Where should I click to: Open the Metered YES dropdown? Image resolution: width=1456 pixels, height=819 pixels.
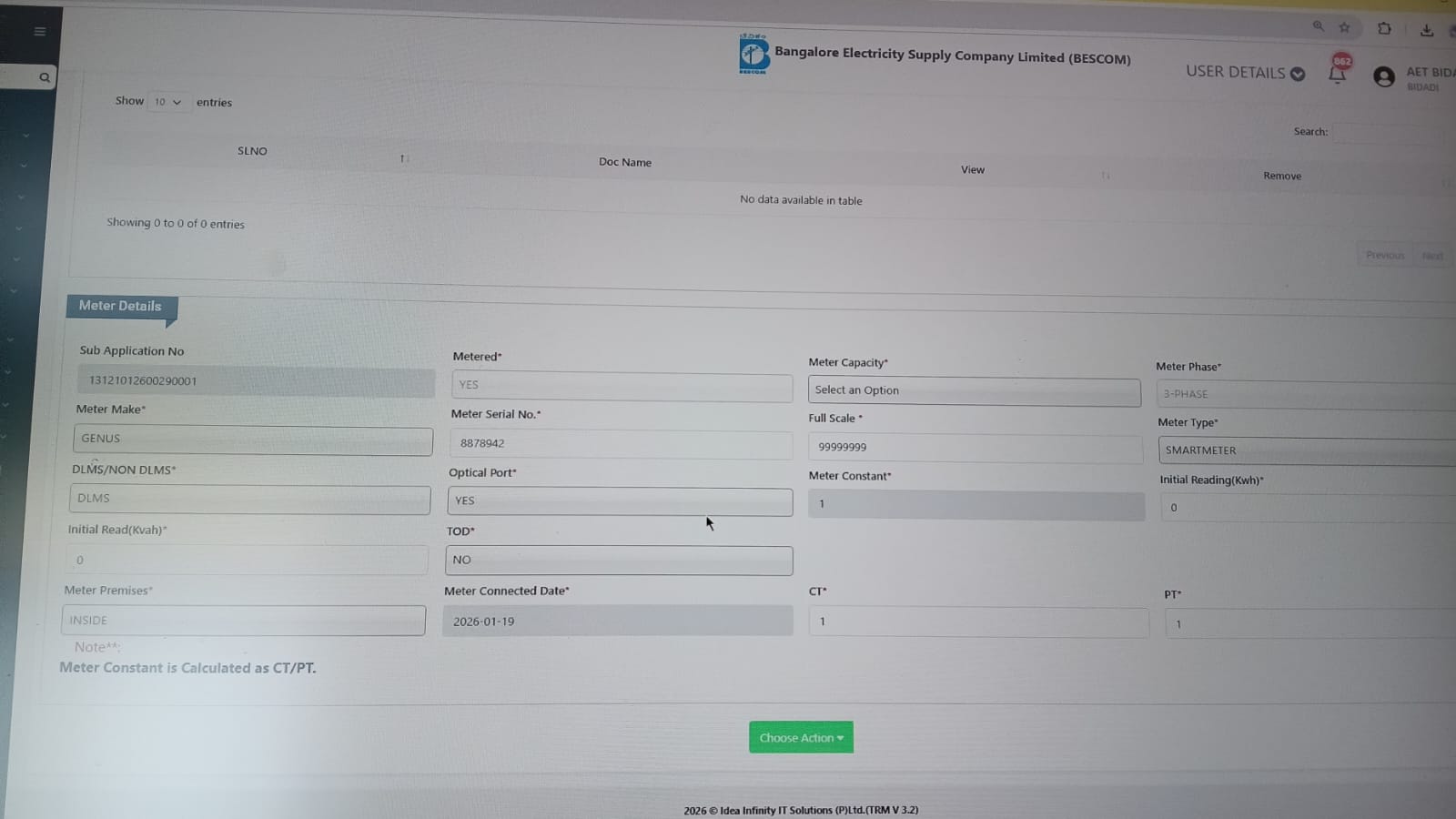[x=622, y=386]
